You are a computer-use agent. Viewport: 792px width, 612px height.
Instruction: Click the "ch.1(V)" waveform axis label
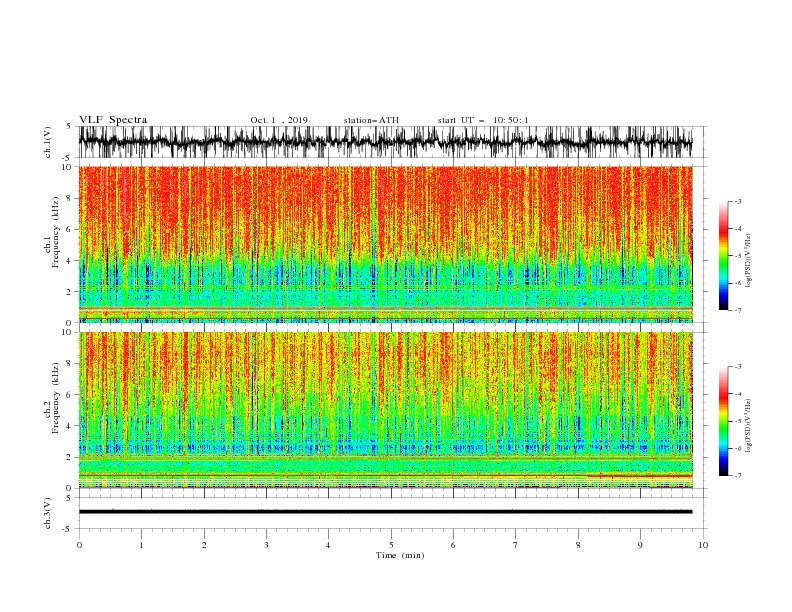[x=48, y=142]
